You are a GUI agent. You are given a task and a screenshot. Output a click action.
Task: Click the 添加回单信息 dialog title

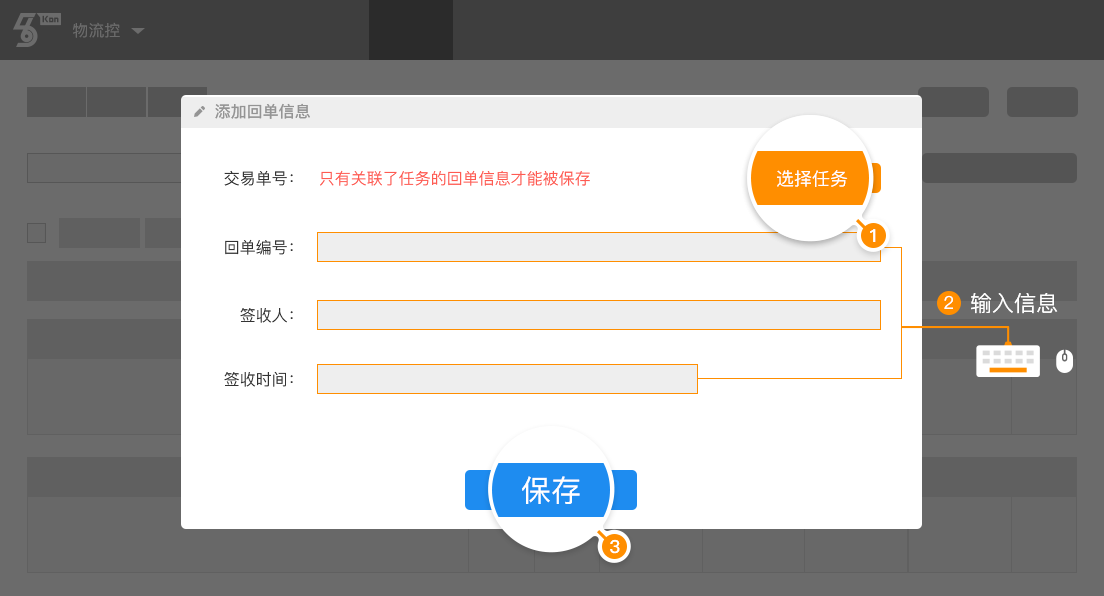pos(262,111)
